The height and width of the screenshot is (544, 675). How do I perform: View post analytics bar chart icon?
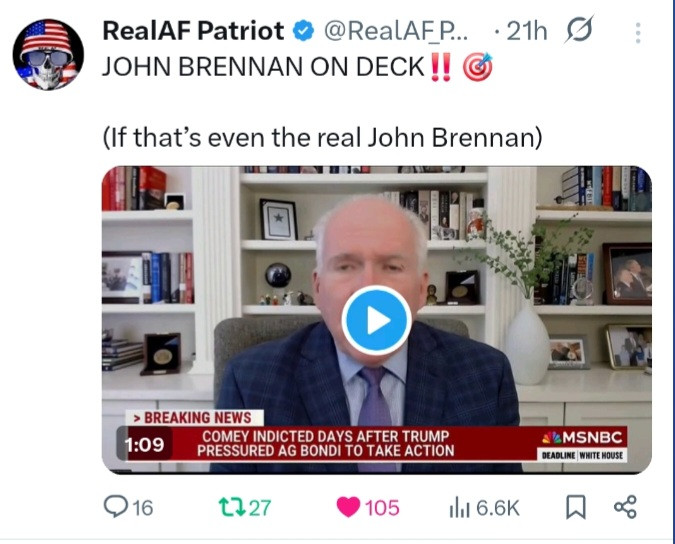[459, 507]
